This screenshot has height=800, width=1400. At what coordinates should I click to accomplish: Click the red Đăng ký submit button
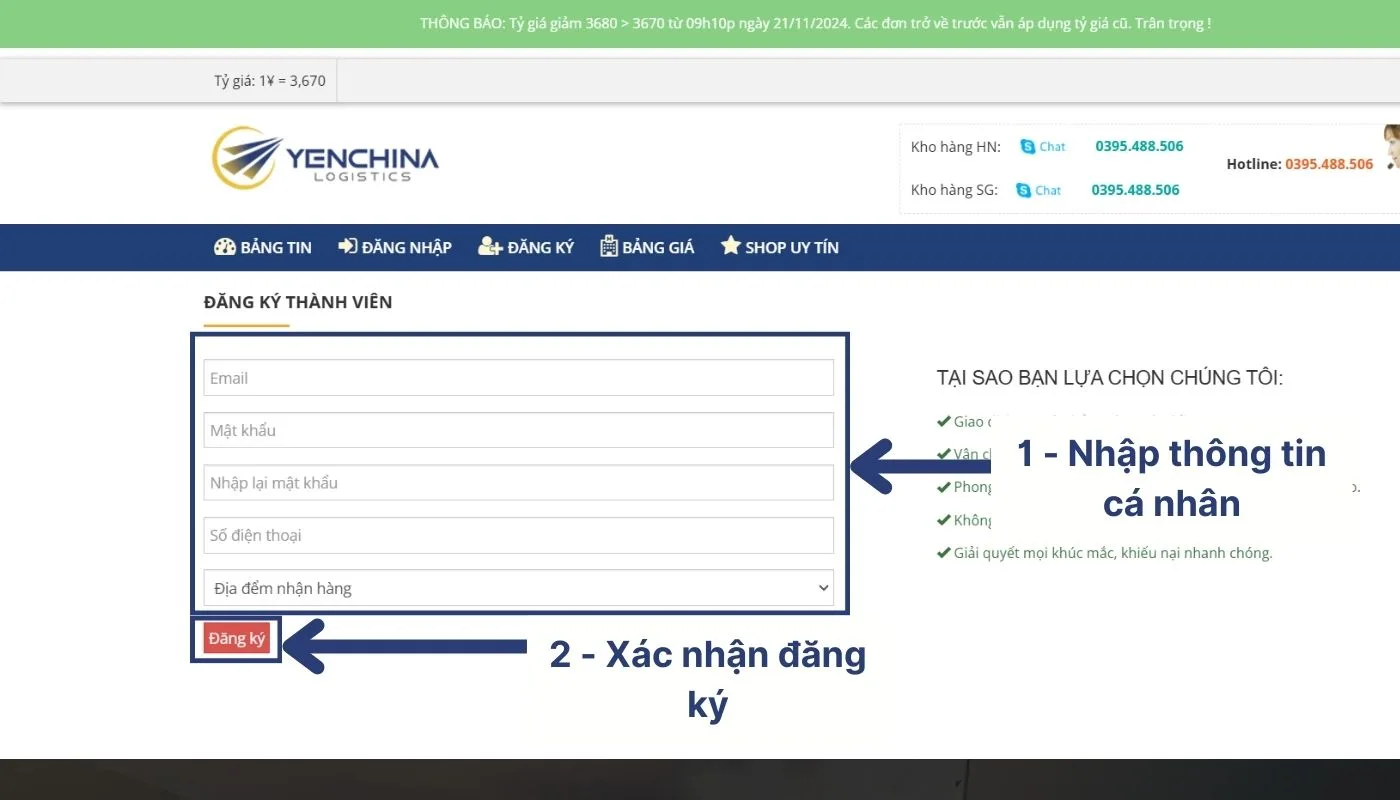(x=237, y=639)
